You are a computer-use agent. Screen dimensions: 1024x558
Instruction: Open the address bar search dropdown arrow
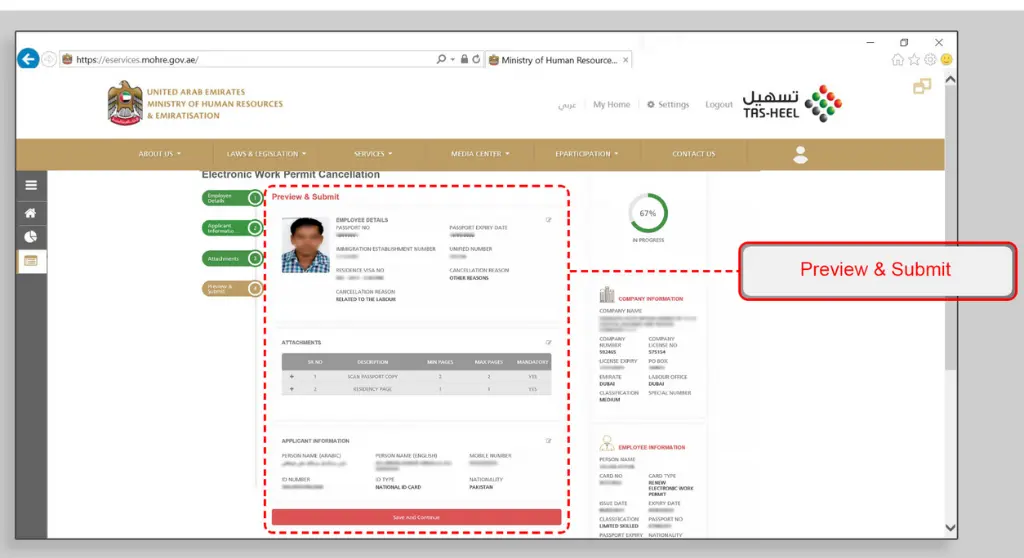pyautogui.click(x=453, y=59)
